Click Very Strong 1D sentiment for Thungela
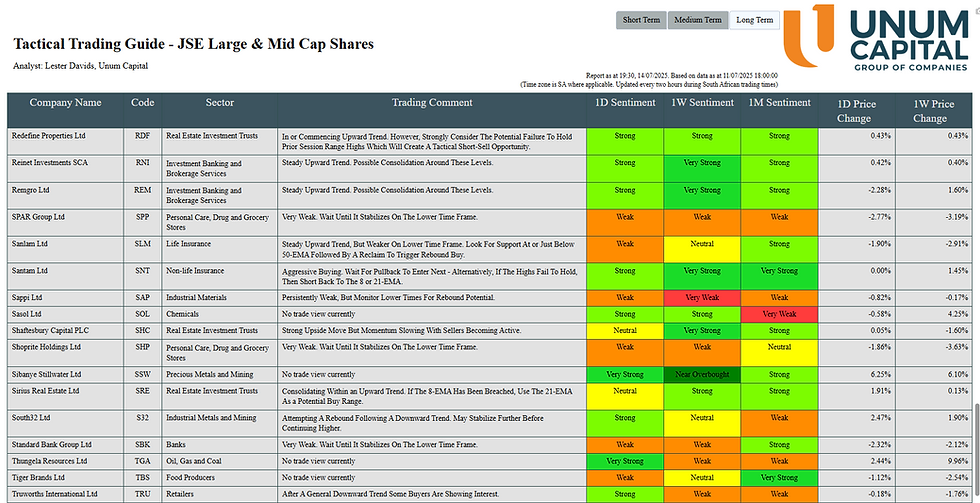980x503 pixels. pos(625,462)
